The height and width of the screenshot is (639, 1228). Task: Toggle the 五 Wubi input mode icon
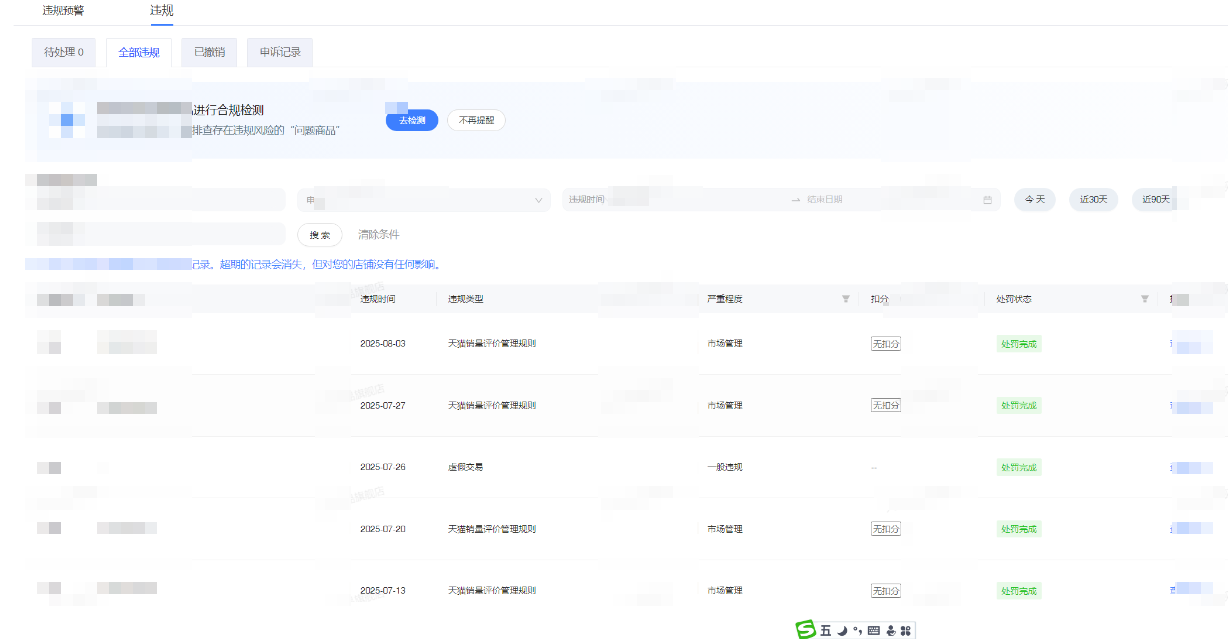(x=826, y=631)
